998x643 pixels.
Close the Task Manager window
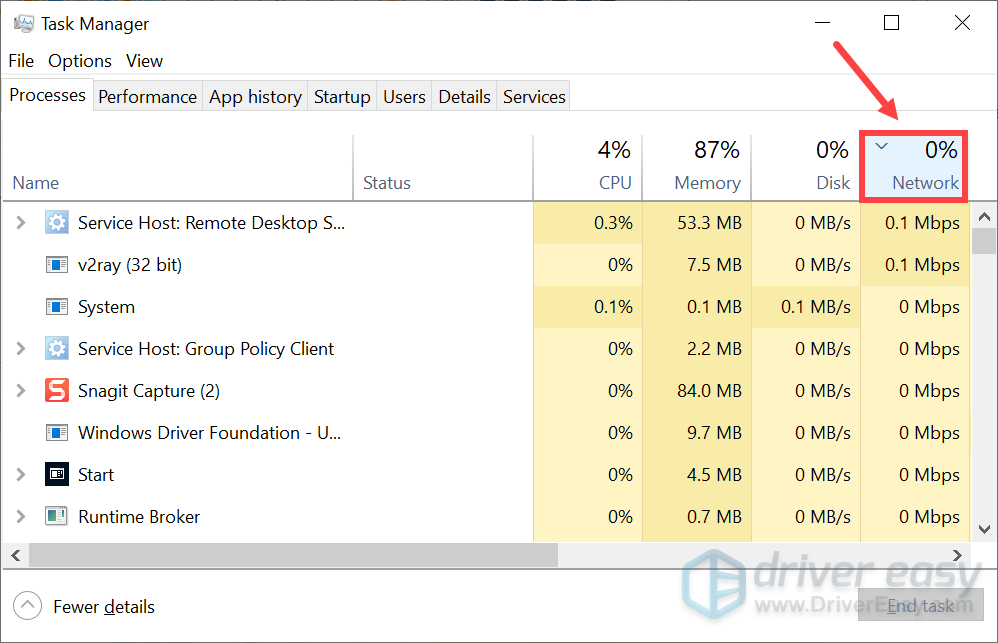click(x=962, y=23)
